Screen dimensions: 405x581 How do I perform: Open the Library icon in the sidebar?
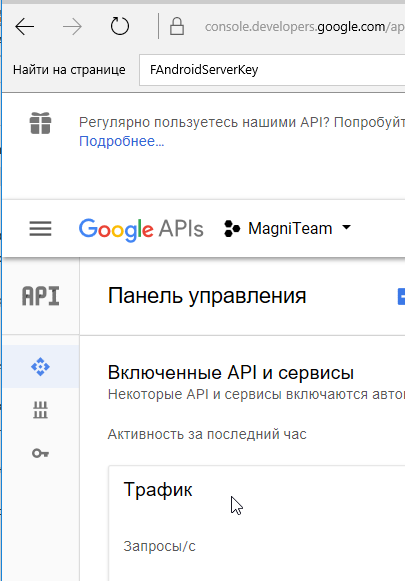point(40,410)
